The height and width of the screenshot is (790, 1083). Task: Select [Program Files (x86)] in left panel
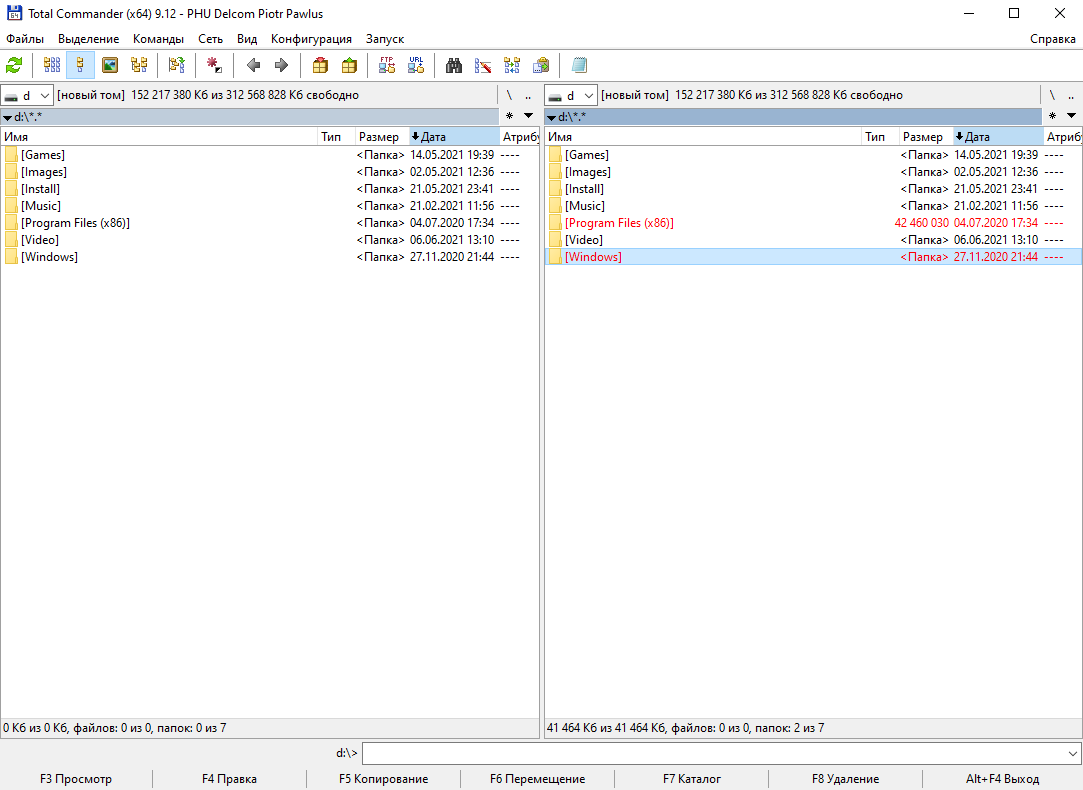[269, 223]
